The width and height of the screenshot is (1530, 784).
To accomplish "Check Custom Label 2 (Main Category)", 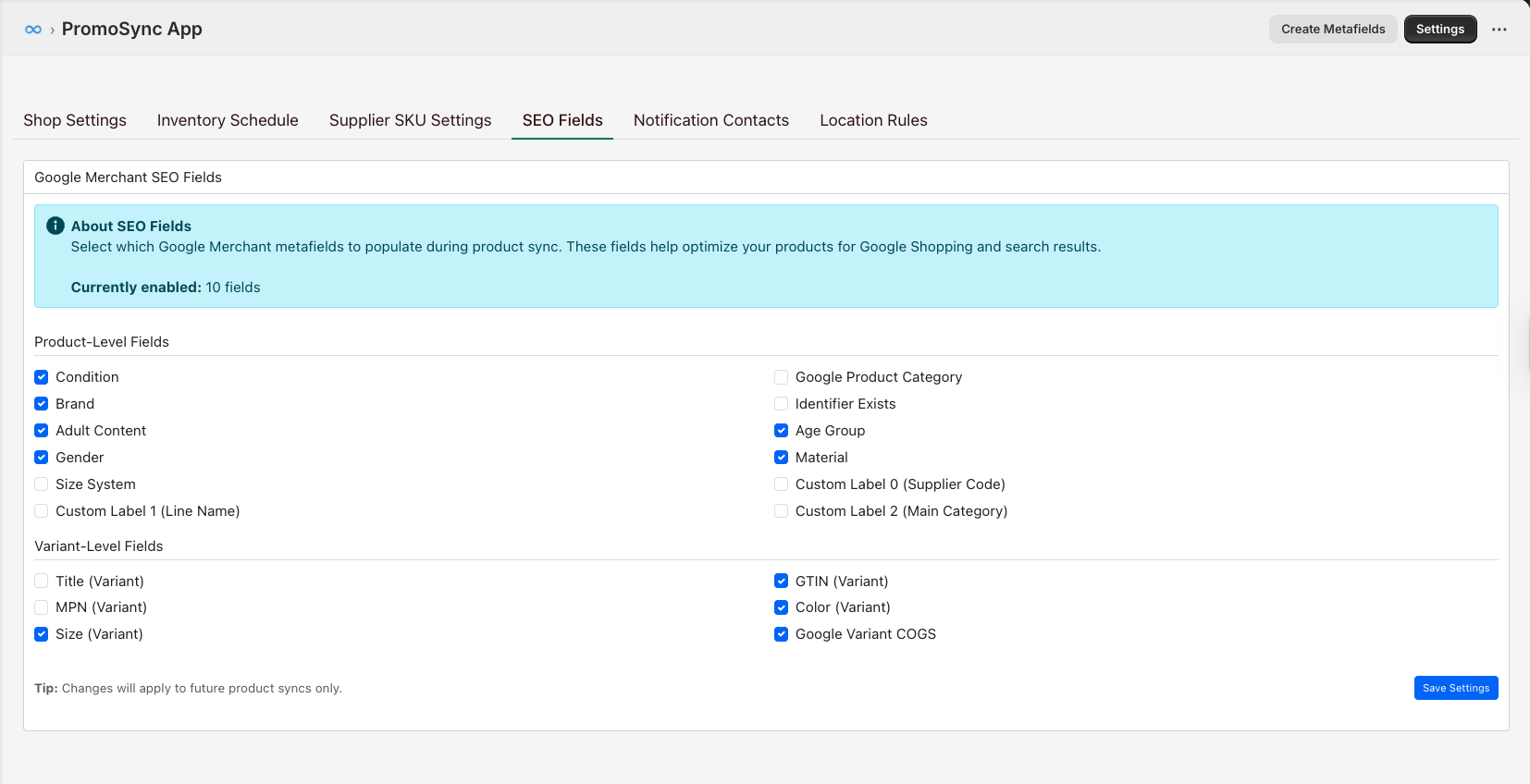I will [782, 511].
